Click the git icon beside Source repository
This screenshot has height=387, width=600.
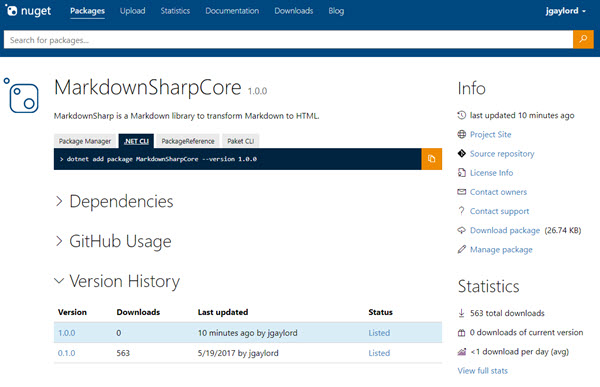click(x=461, y=153)
